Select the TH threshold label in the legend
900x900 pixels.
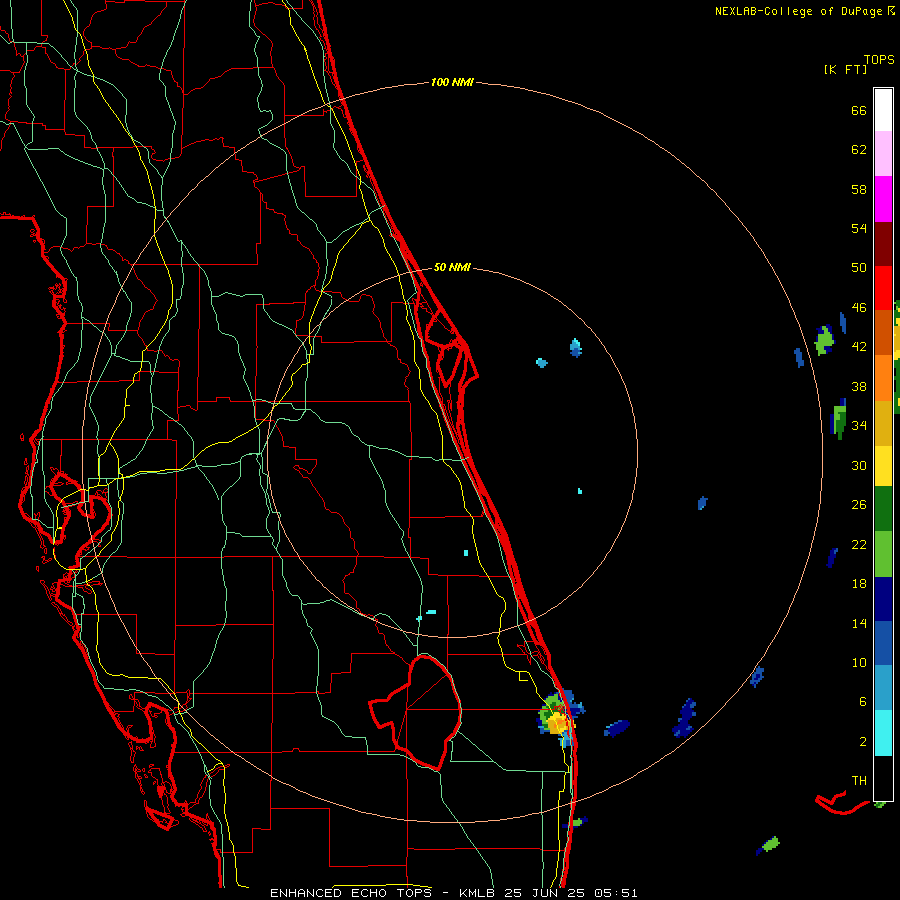(859, 780)
